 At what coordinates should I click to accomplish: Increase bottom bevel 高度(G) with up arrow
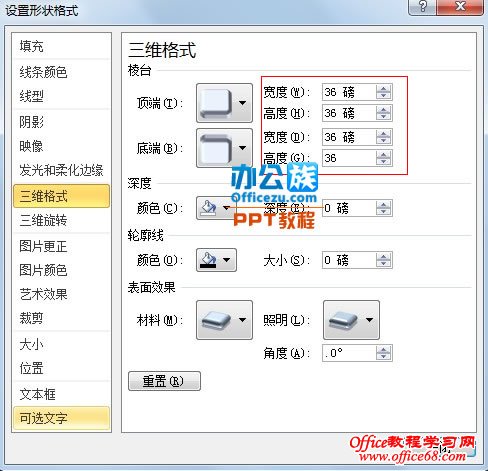click(384, 154)
